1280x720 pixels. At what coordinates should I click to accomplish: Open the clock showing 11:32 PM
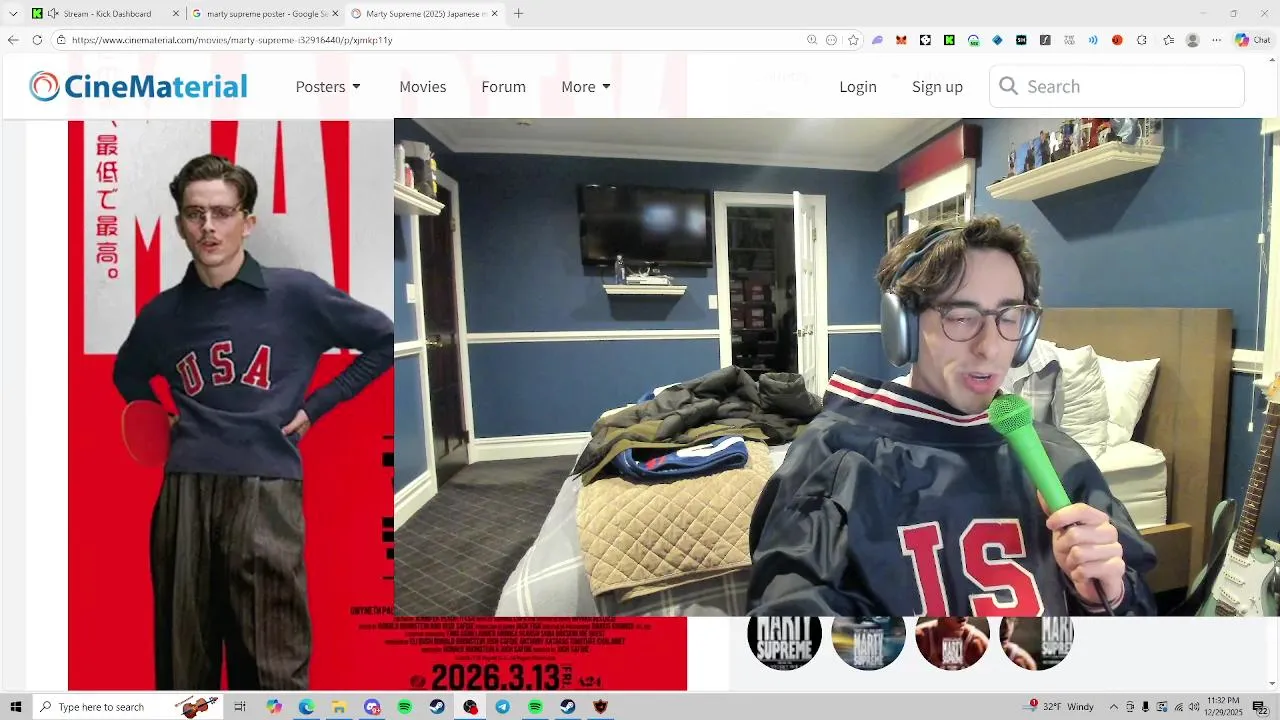point(1224,707)
